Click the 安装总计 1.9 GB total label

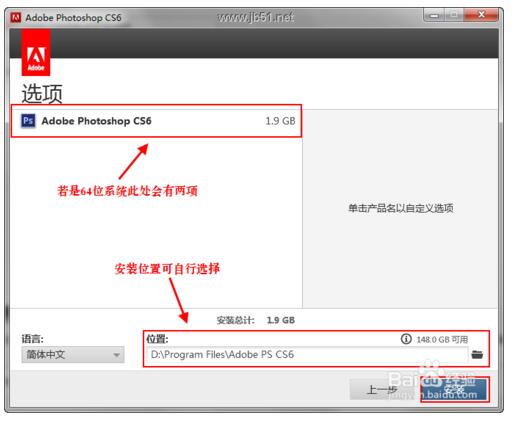tap(256, 320)
